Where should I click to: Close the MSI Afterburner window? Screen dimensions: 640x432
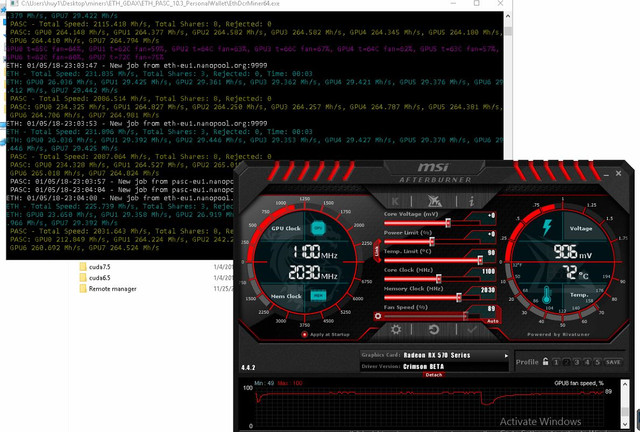[x=618, y=173]
